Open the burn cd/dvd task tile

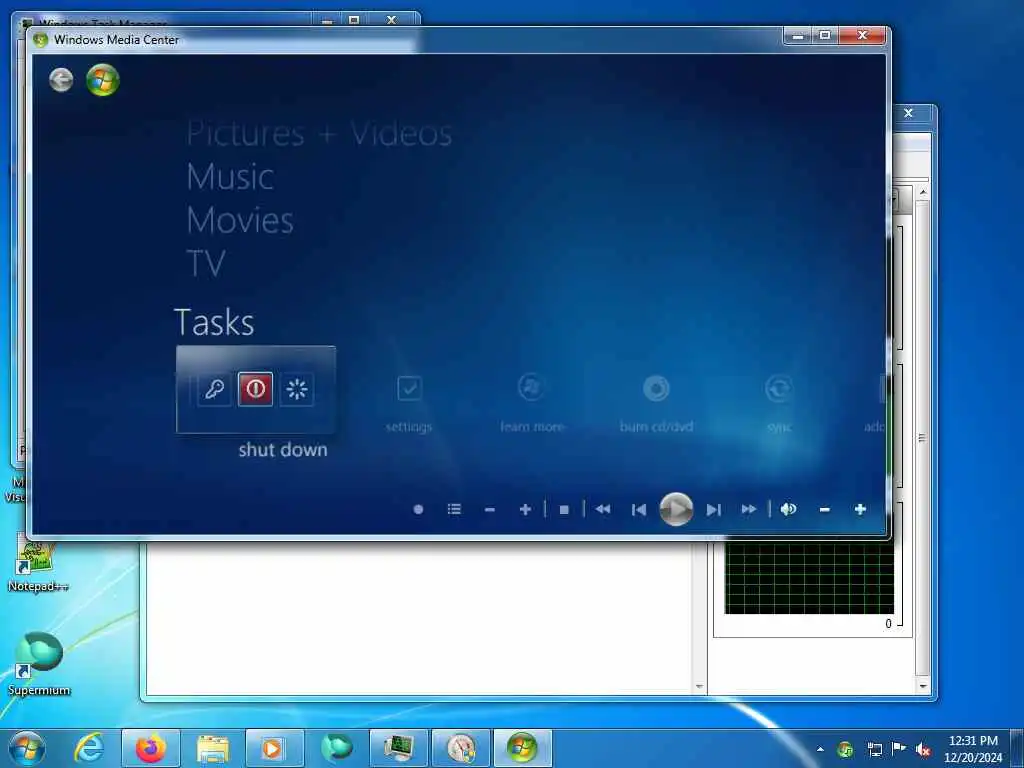point(656,405)
